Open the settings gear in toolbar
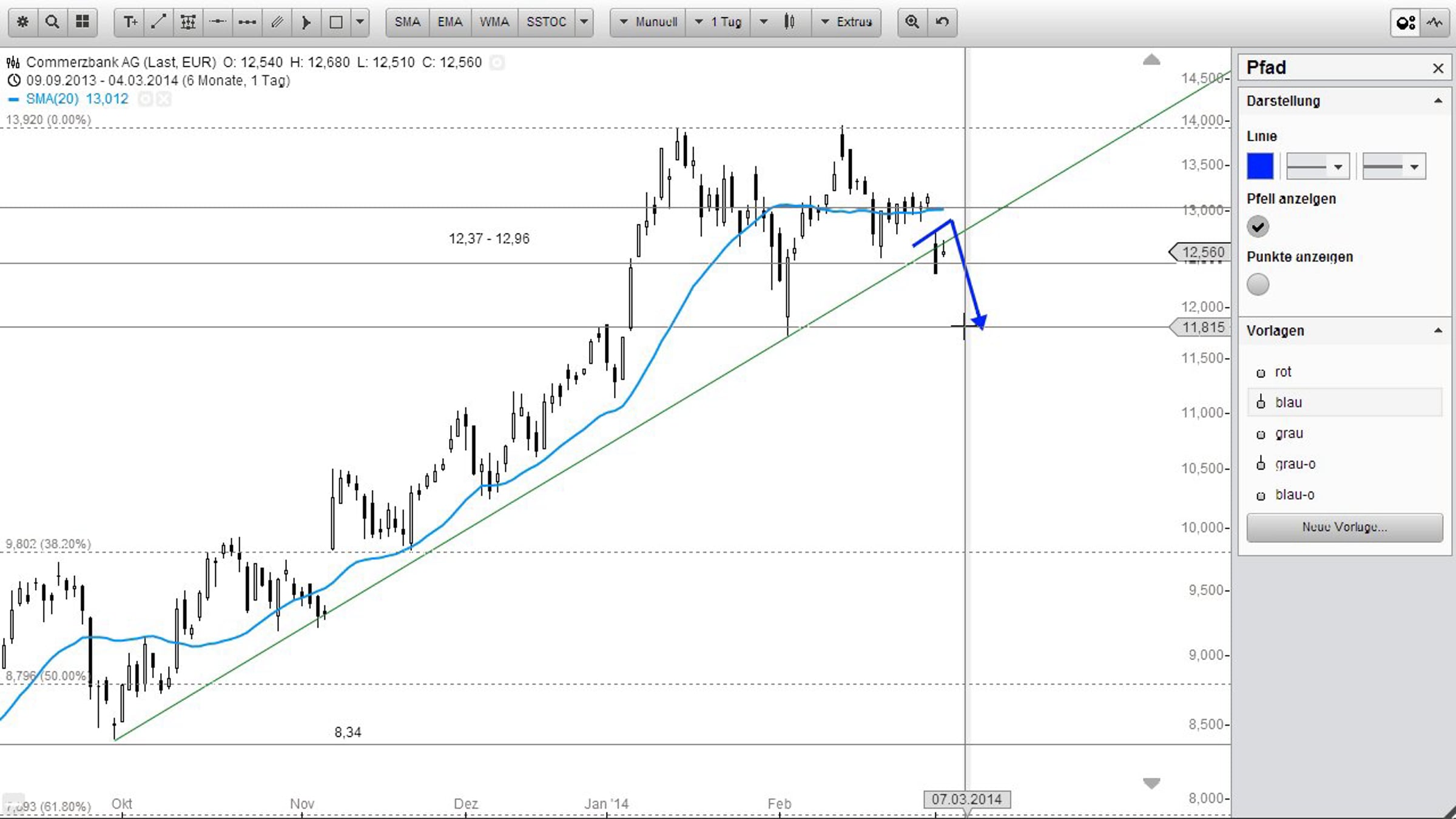 23,22
